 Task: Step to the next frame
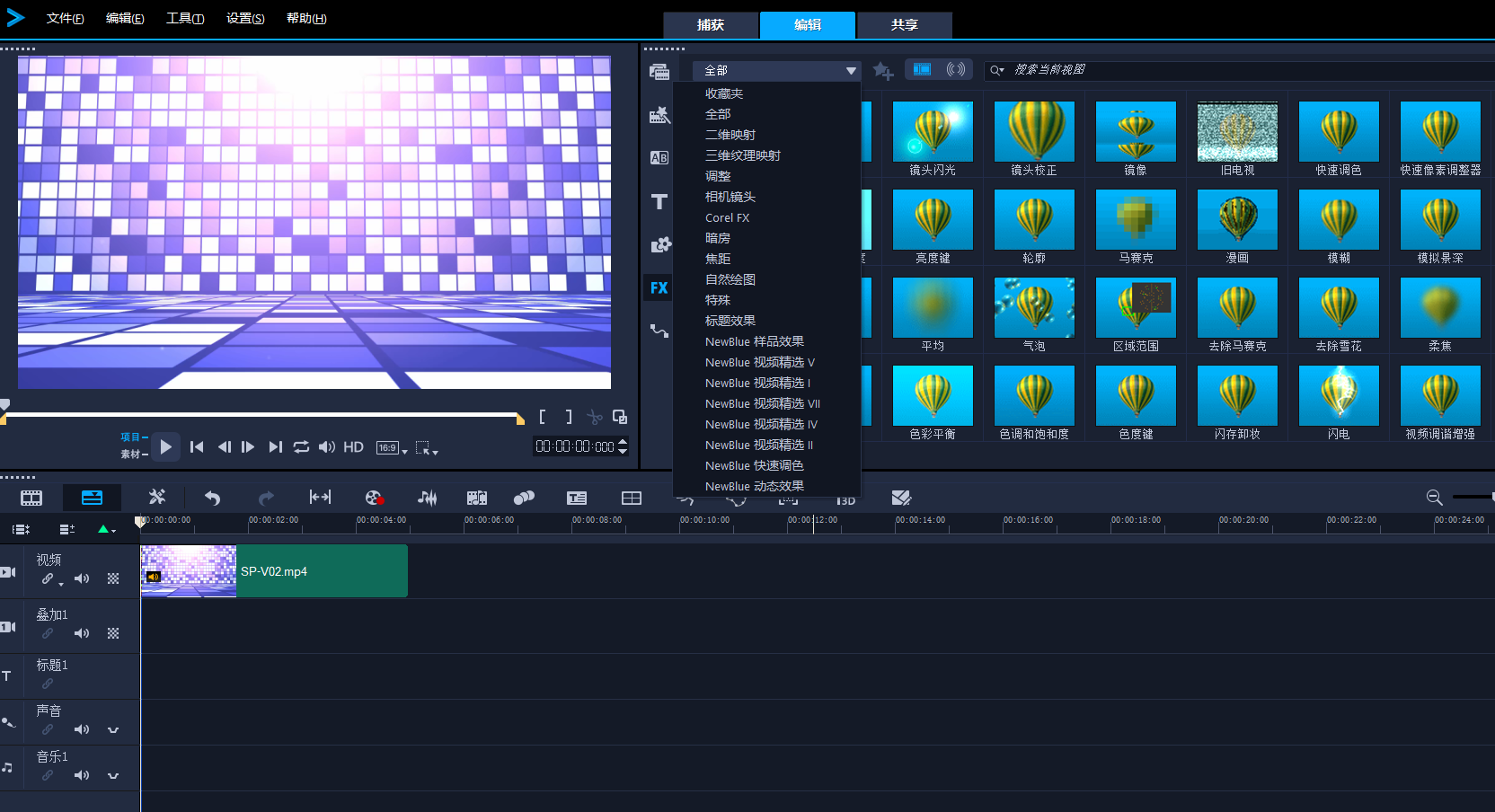point(249,446)
